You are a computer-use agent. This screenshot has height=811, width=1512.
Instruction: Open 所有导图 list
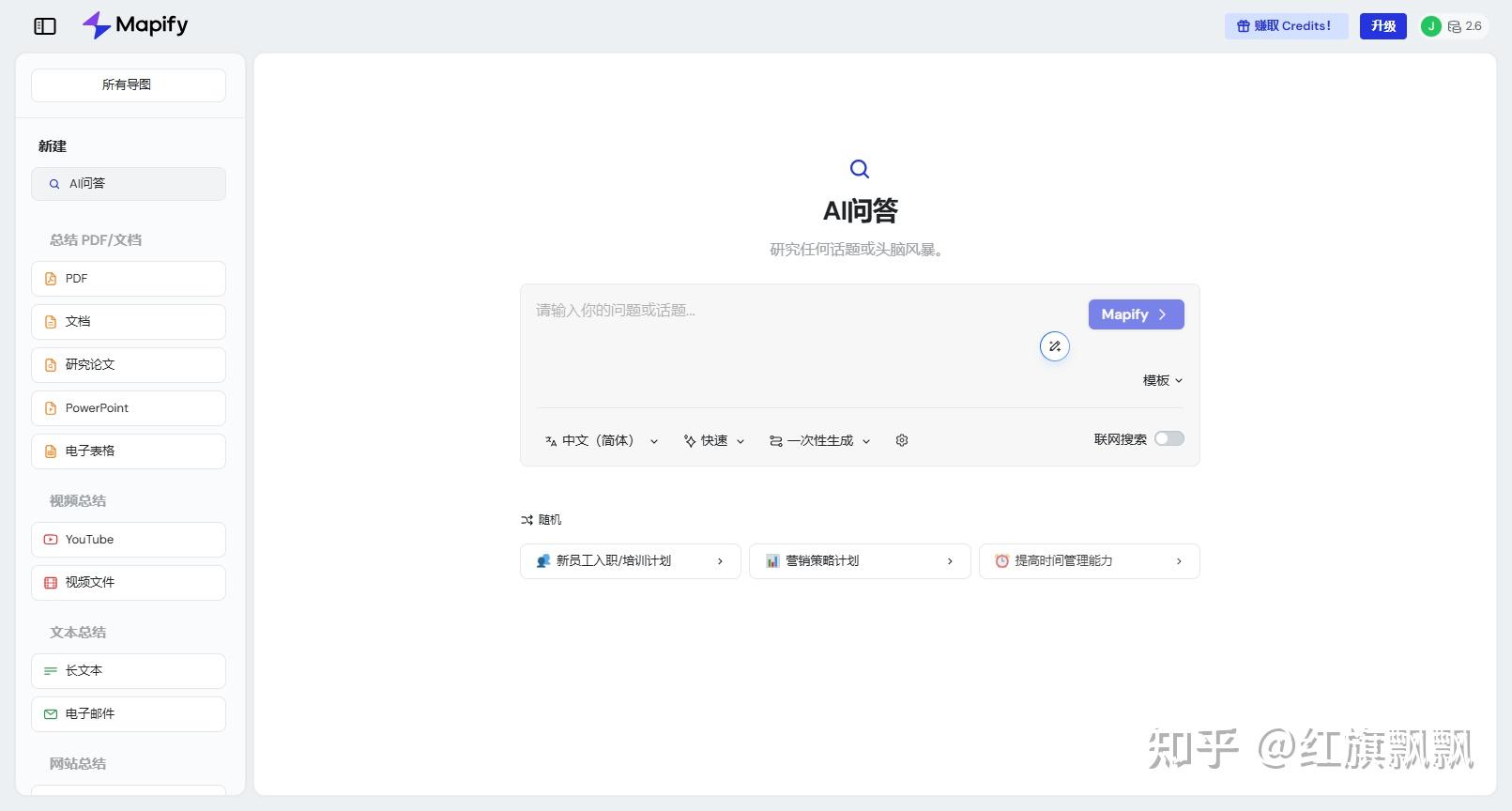(129, 85)
